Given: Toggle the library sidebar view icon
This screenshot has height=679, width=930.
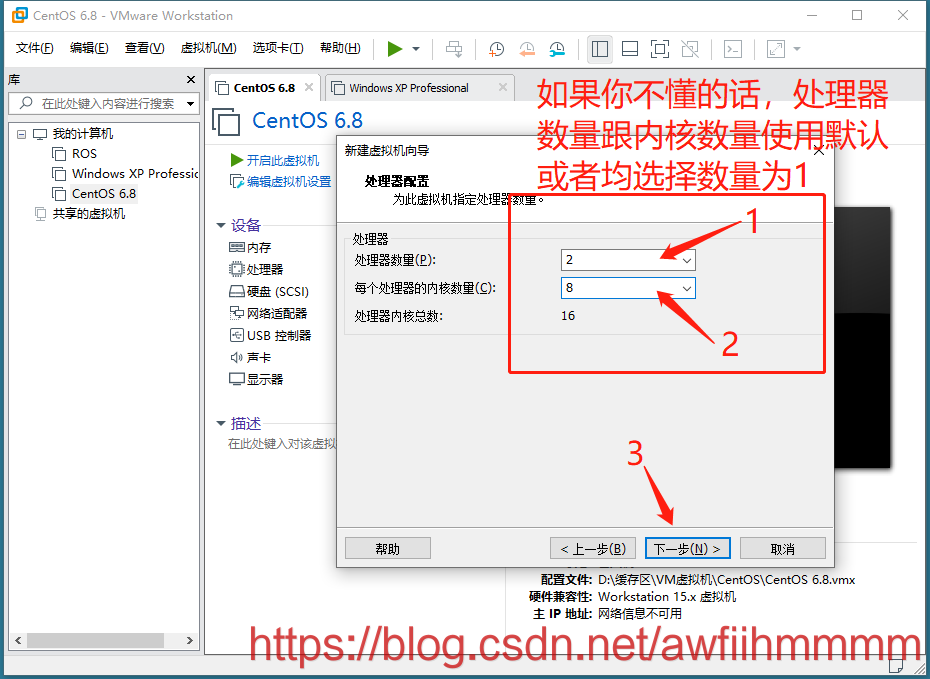Looking at the screenshot, I should click(x=600, y=49).
